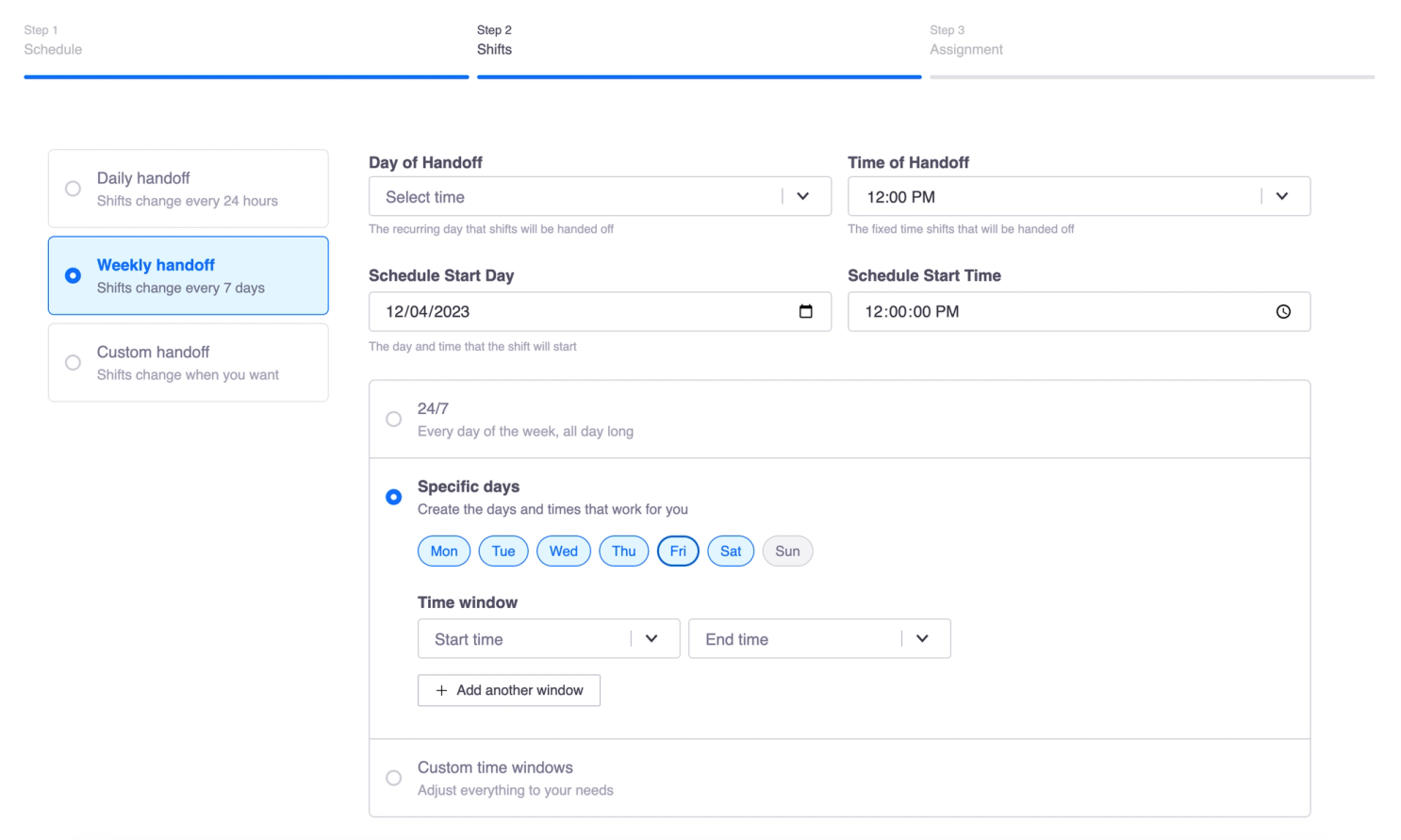Viewport: 1401px width, 840px height.
Task: Click the Schedule Start Time field
Action: tap(1079, 311)
